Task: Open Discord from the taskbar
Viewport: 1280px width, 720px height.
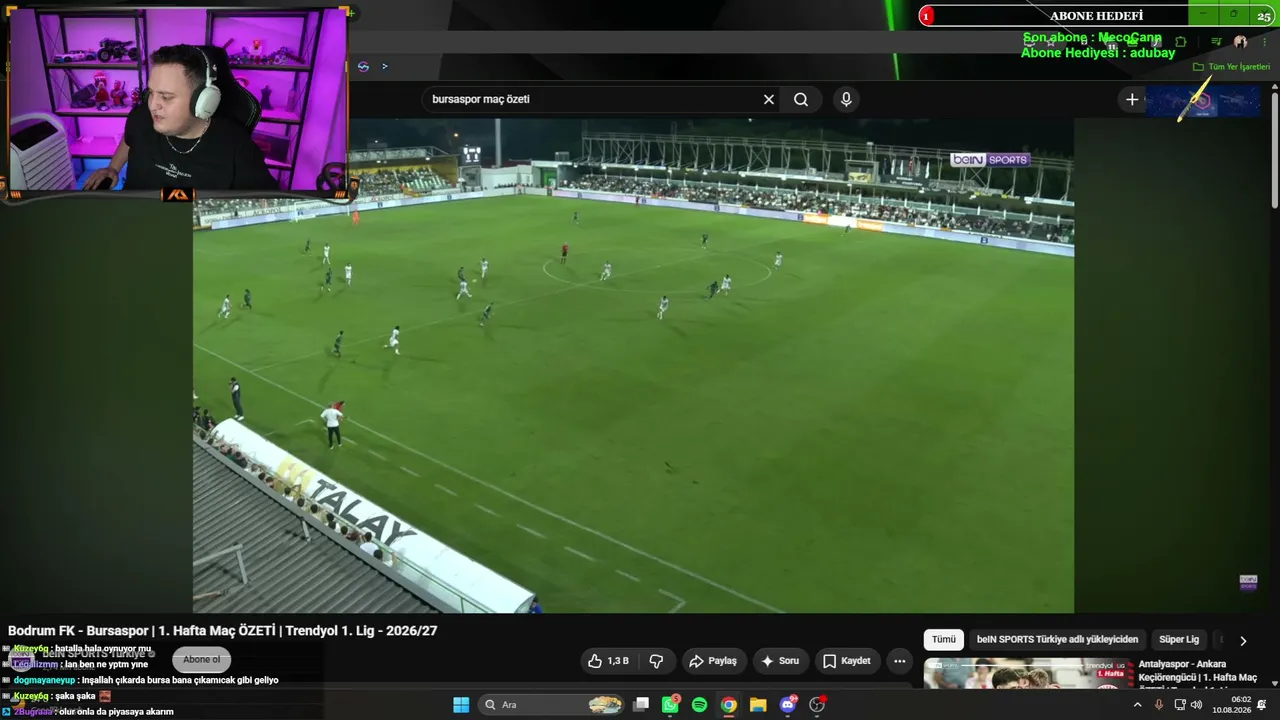Action: pyautogui.click(x=787, y=705)
